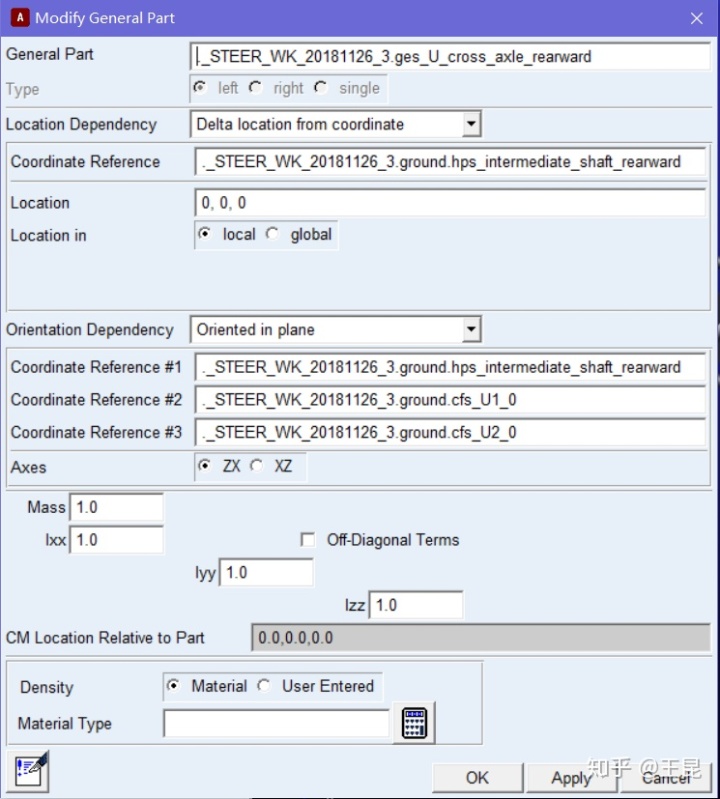This screenshot has height=799, width=720.
Task: Select local location radio button
Action: point(205,235)
